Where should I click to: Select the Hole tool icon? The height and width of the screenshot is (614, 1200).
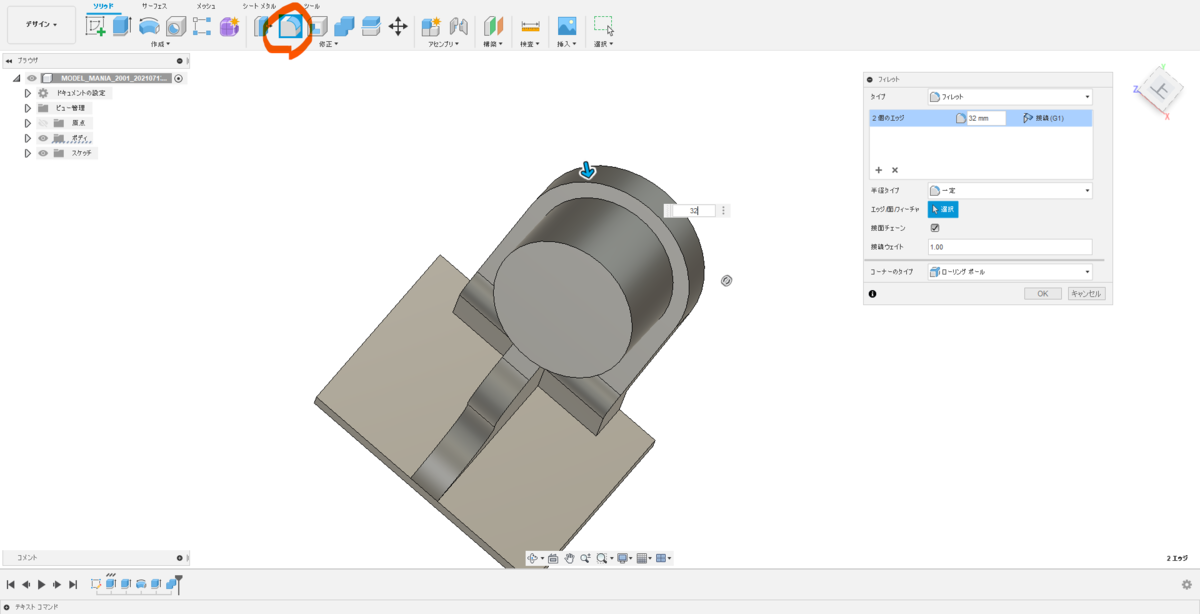tap(175, 27)
